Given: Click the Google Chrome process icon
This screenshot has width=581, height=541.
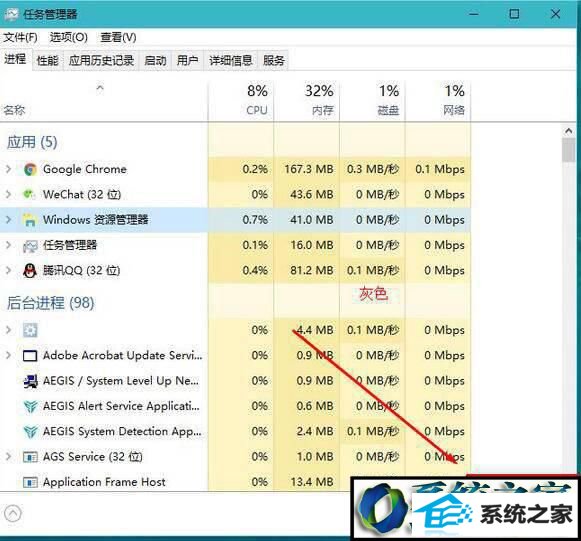Looking at the screenshot, I should click(30, 169).
